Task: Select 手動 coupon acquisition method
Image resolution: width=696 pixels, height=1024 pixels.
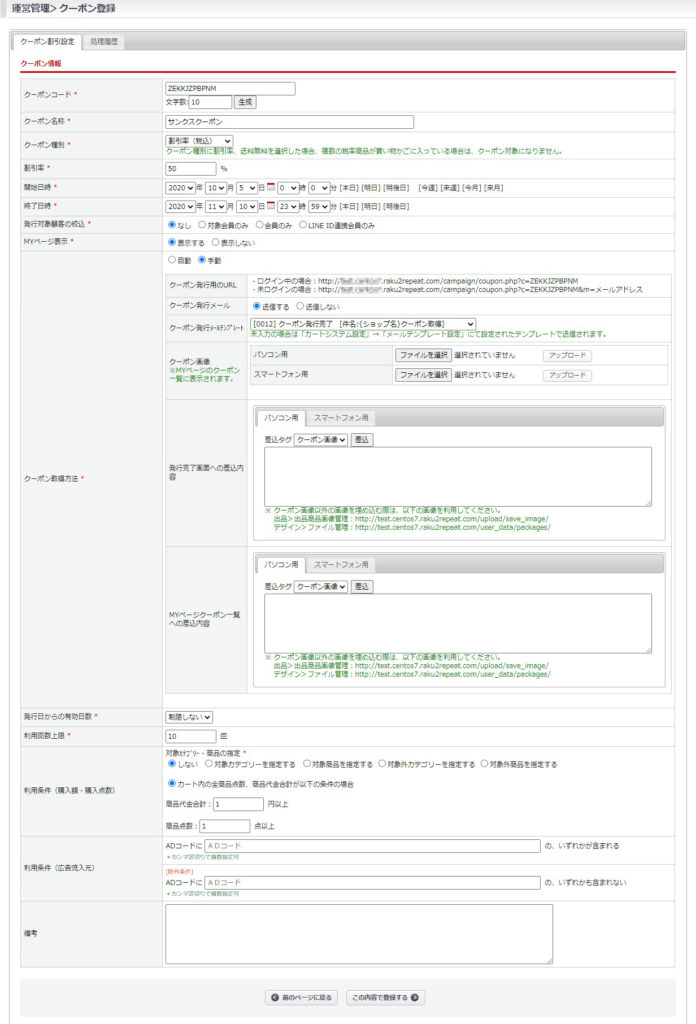Action: point(202,260)
